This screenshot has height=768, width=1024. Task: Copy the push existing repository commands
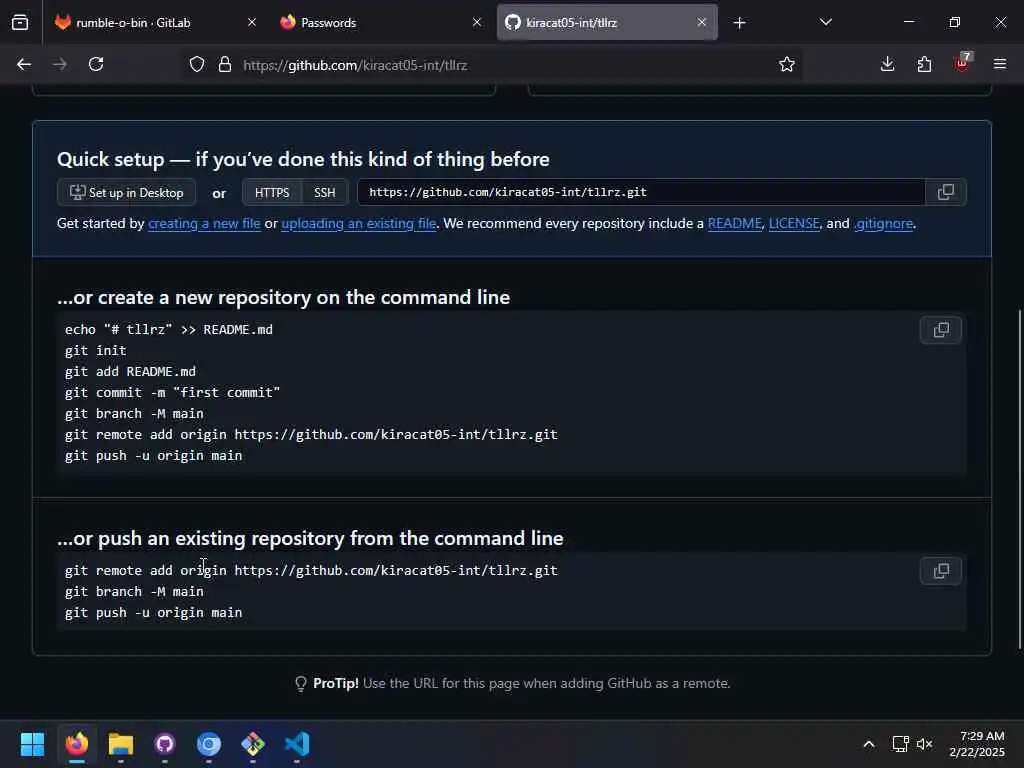pos(940,571)
